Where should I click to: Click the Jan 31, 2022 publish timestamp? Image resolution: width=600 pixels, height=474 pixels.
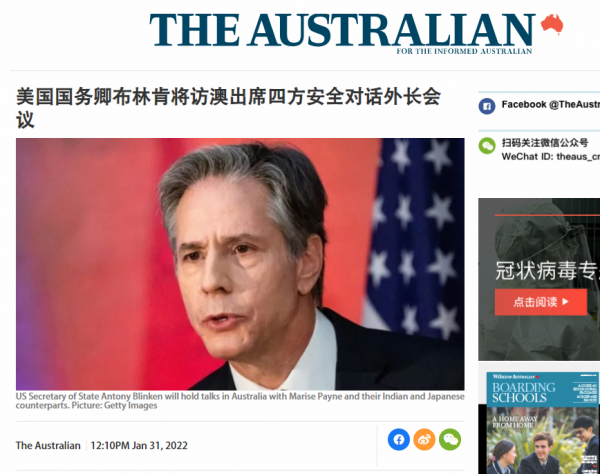(139, 445)
